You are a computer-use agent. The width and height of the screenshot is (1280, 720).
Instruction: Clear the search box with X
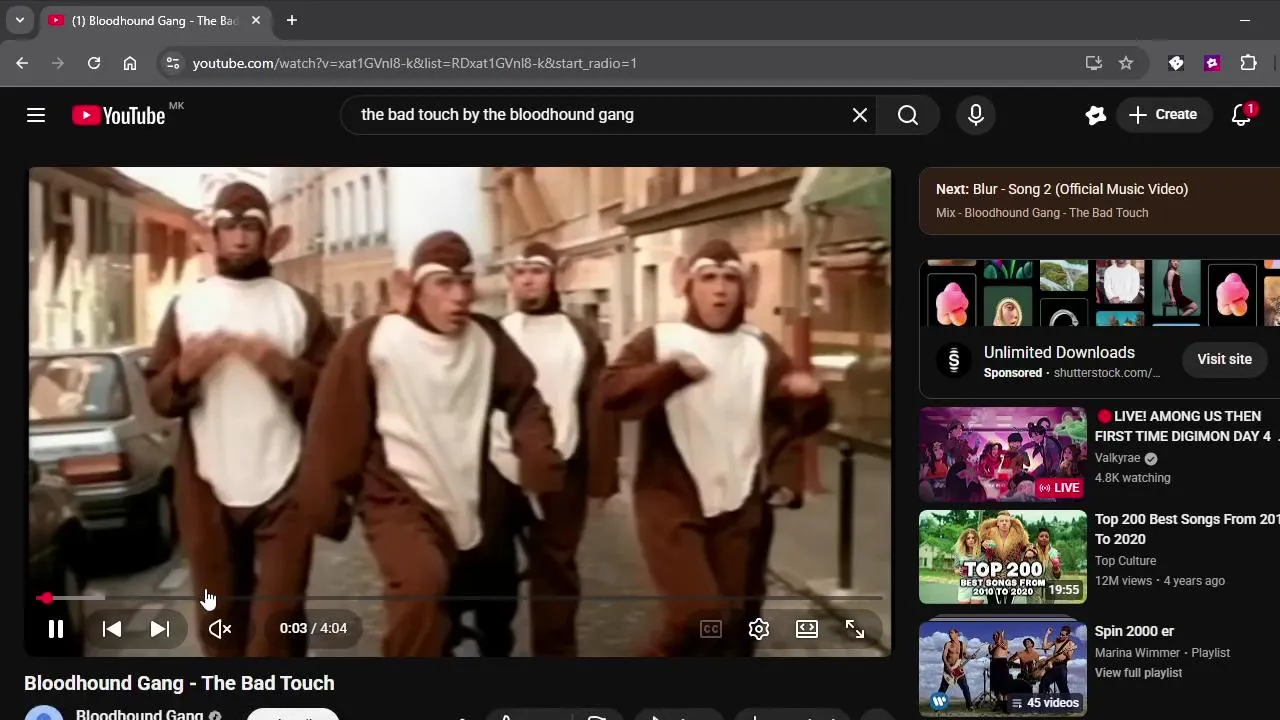[860, 115]
